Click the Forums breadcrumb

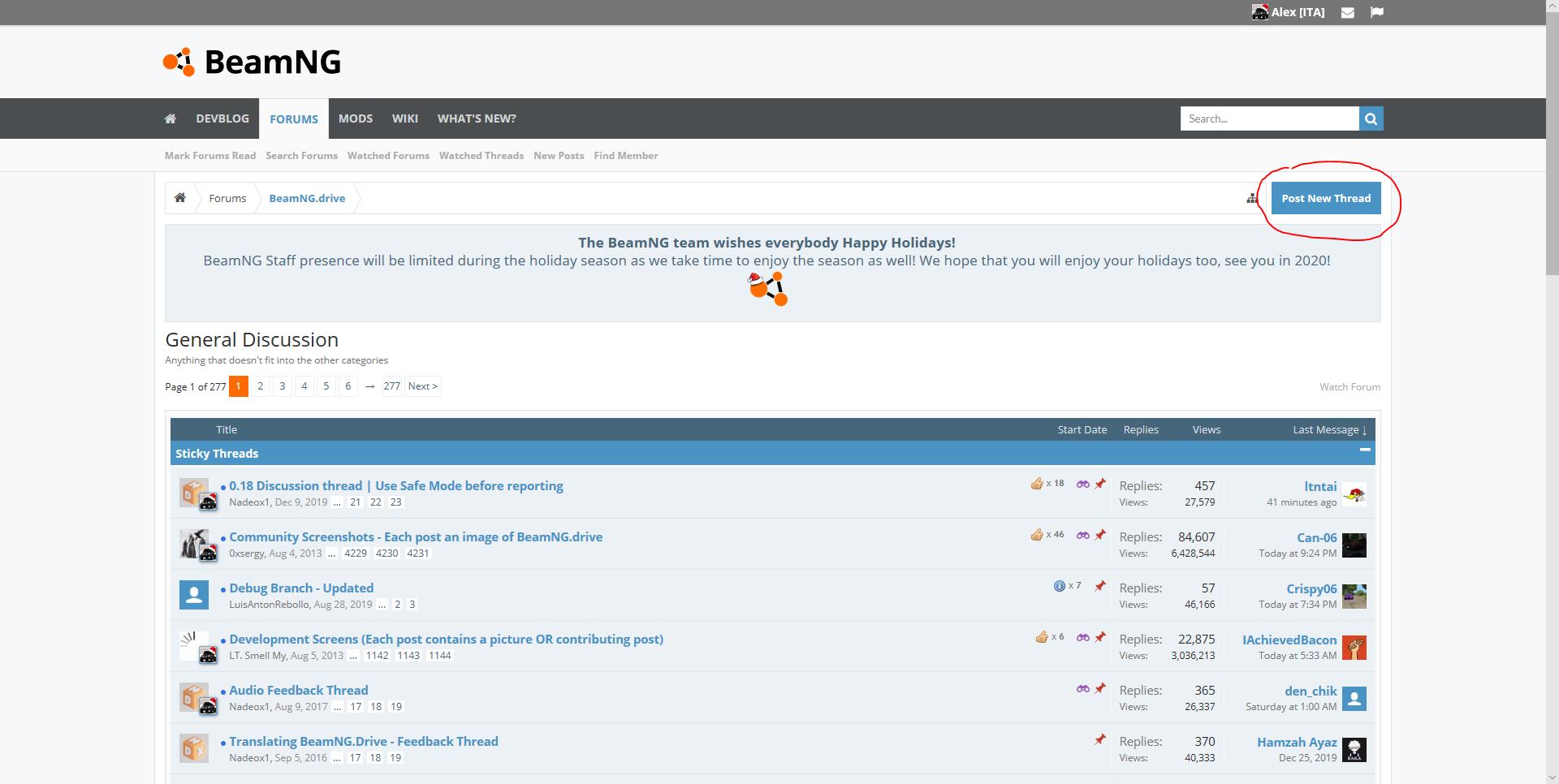click(227, 198)
